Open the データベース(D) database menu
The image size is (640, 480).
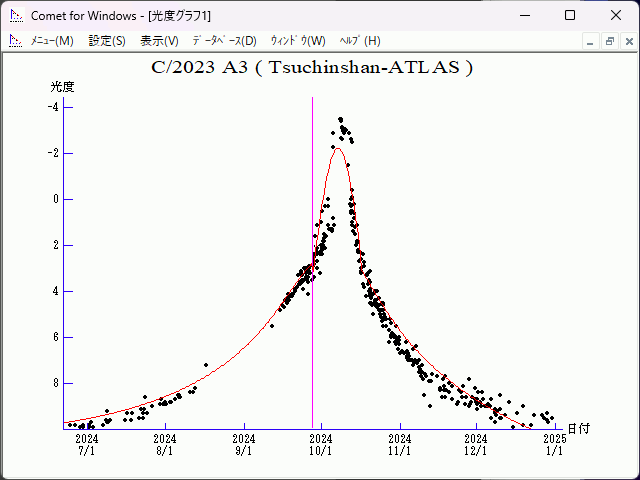click(x=224, y=41)
